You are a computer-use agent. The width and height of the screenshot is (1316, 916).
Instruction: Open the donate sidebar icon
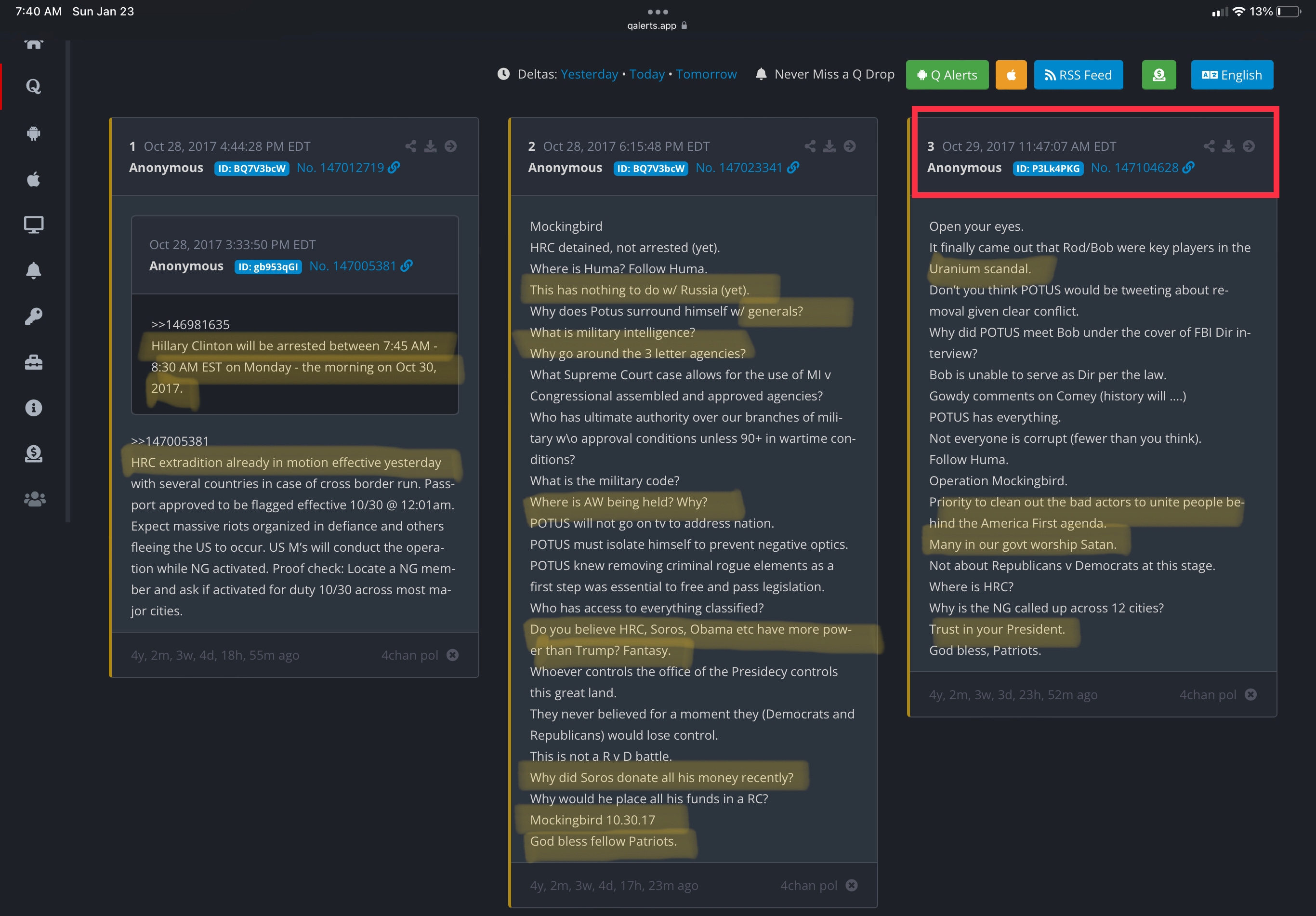click(33, 453)
